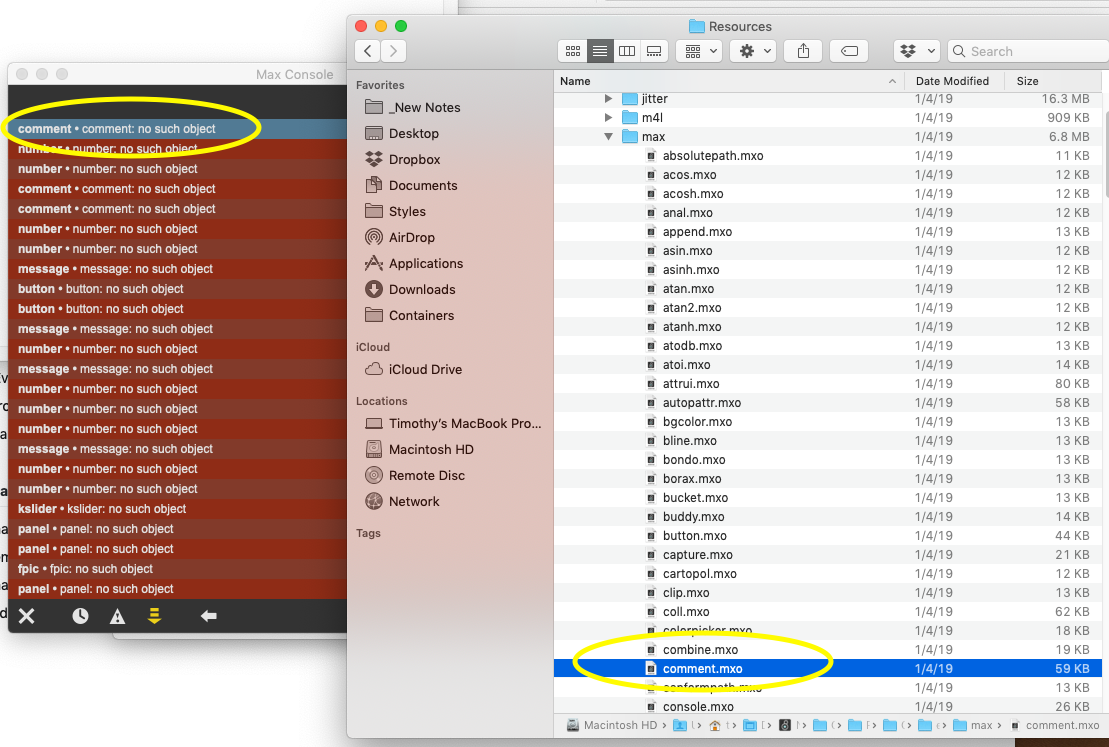
Task: Select clip.mxo file
Action: pos(828,593)
